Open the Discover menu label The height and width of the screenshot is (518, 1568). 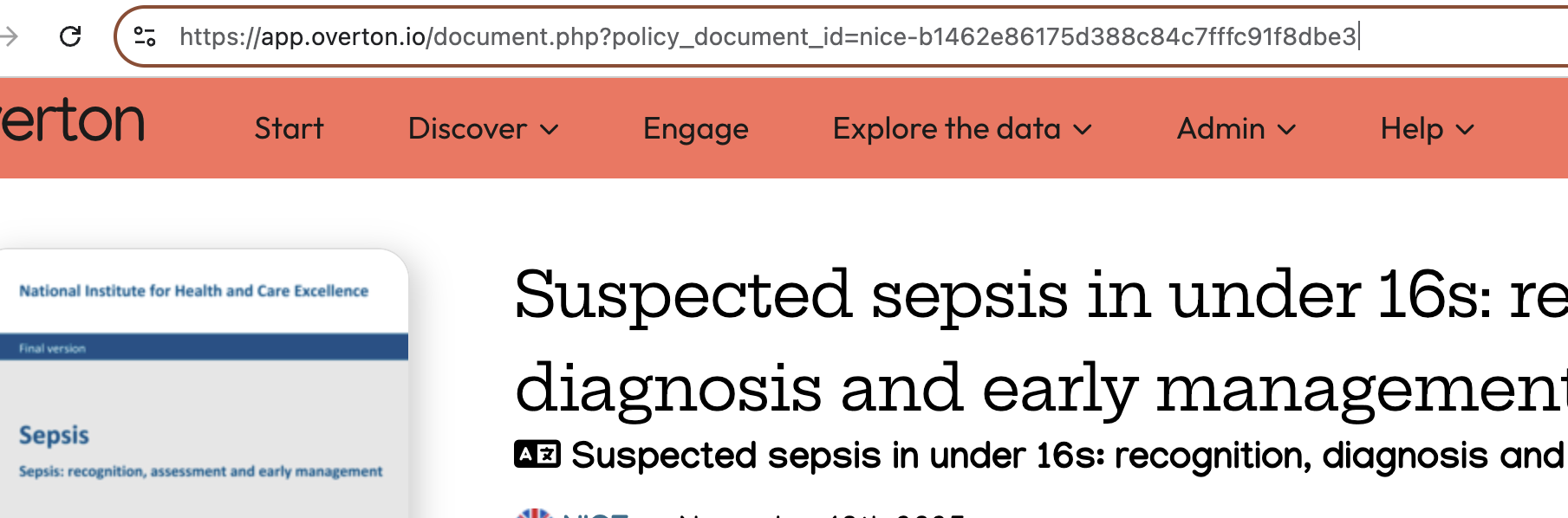click(x=467, y=129)
